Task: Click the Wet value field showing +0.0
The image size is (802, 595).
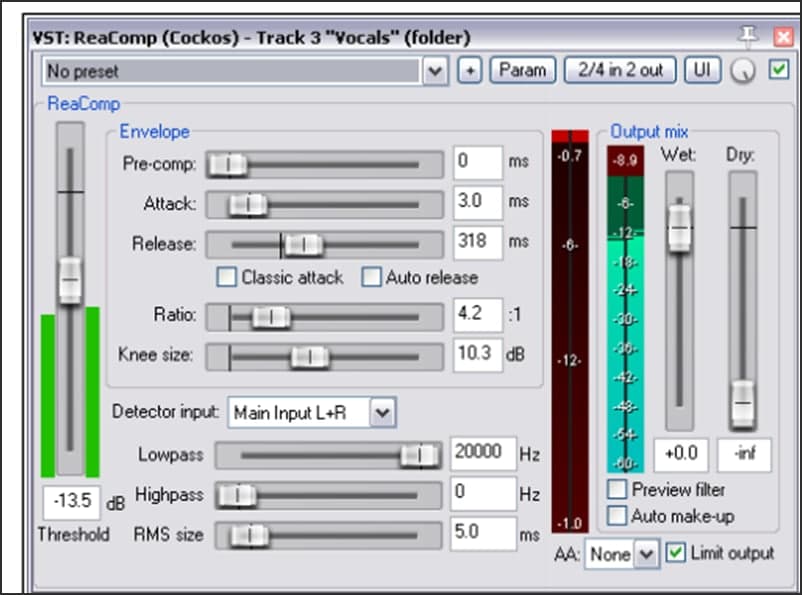Action: point(681,454)
